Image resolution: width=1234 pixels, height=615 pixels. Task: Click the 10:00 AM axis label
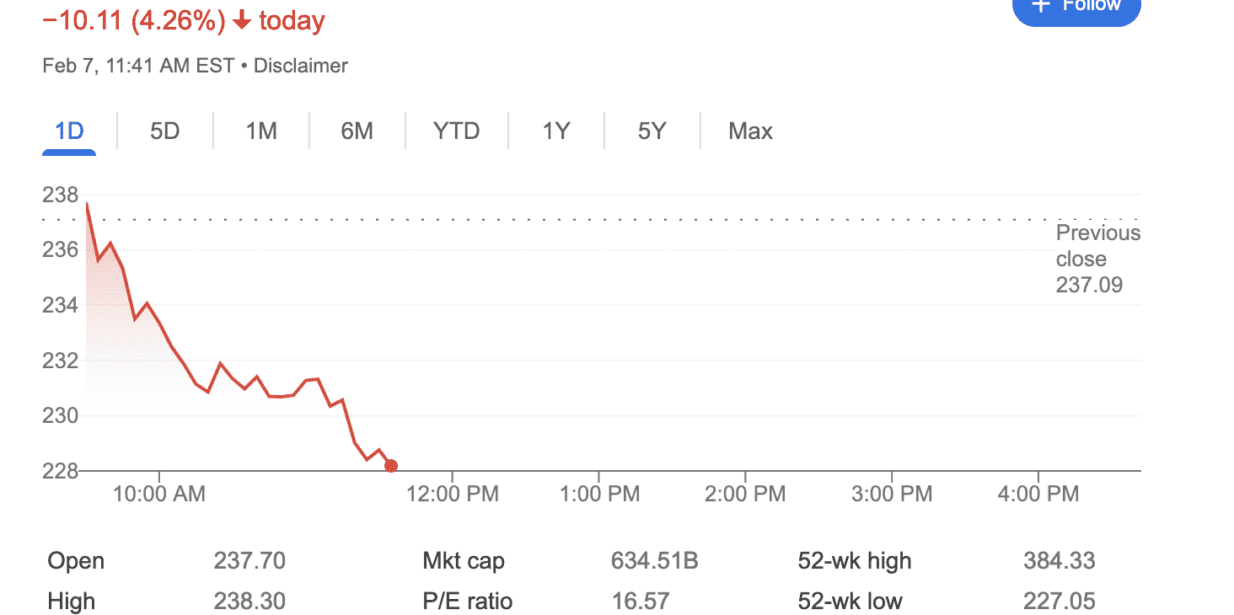point(160,494)
